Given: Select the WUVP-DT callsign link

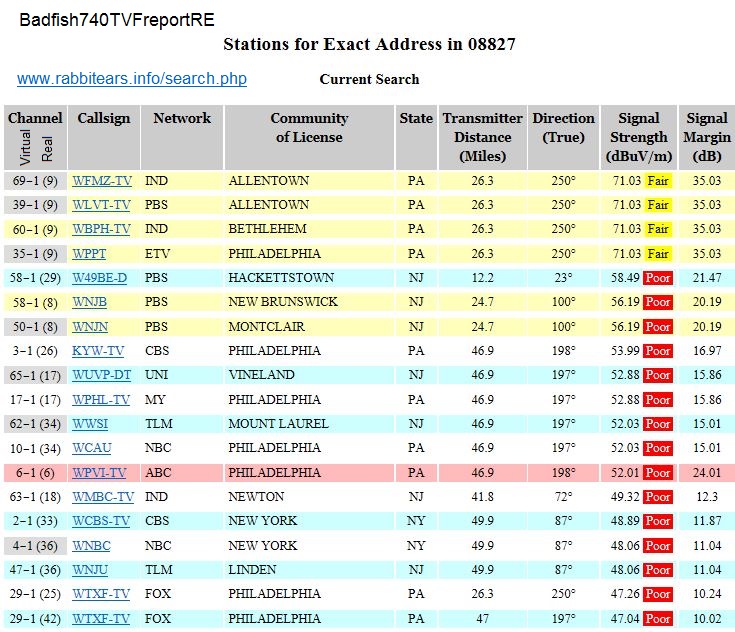Looking at the screenshot, I should pyautogui.click(x=101, y=375).
